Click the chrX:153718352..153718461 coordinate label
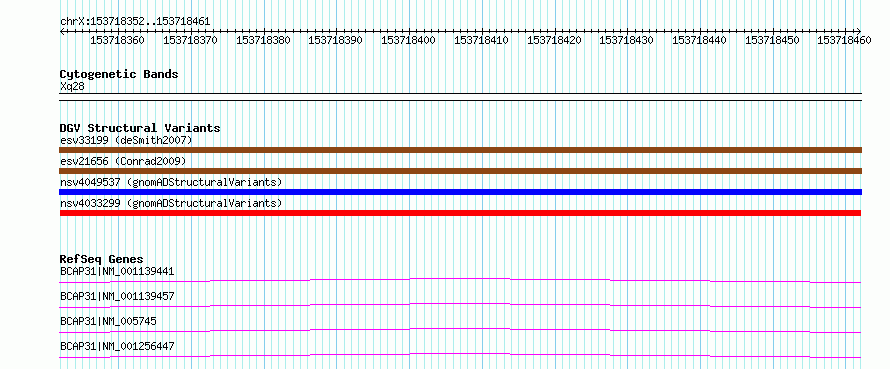The image size is (890, 369). [x=135, y=22]
